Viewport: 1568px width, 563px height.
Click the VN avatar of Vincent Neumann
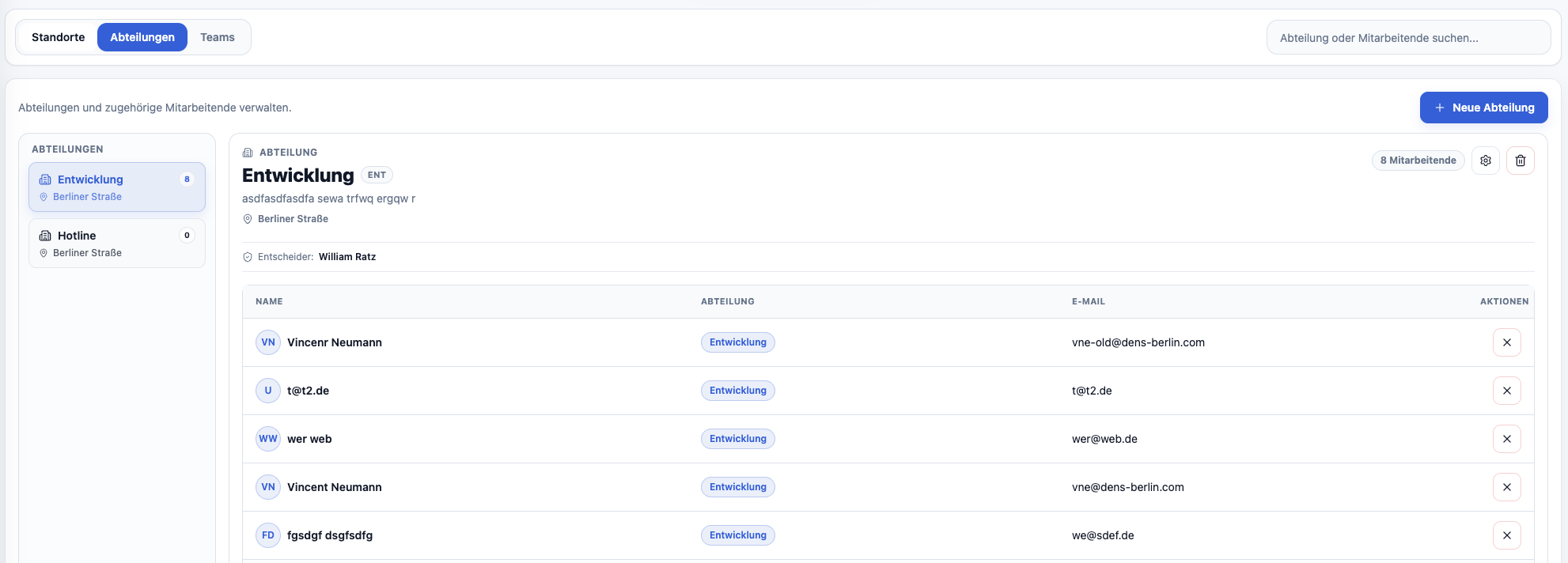268,487
